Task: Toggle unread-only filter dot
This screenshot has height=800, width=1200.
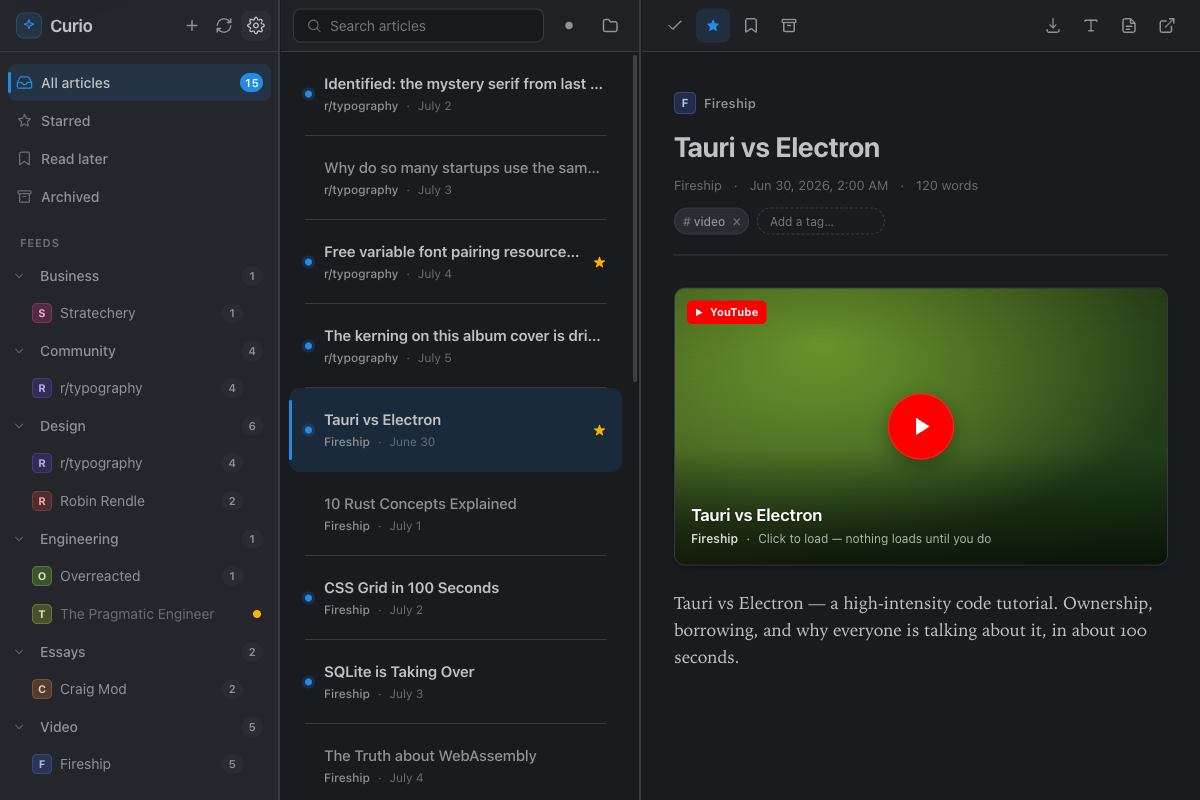Action: click(569, 26)
